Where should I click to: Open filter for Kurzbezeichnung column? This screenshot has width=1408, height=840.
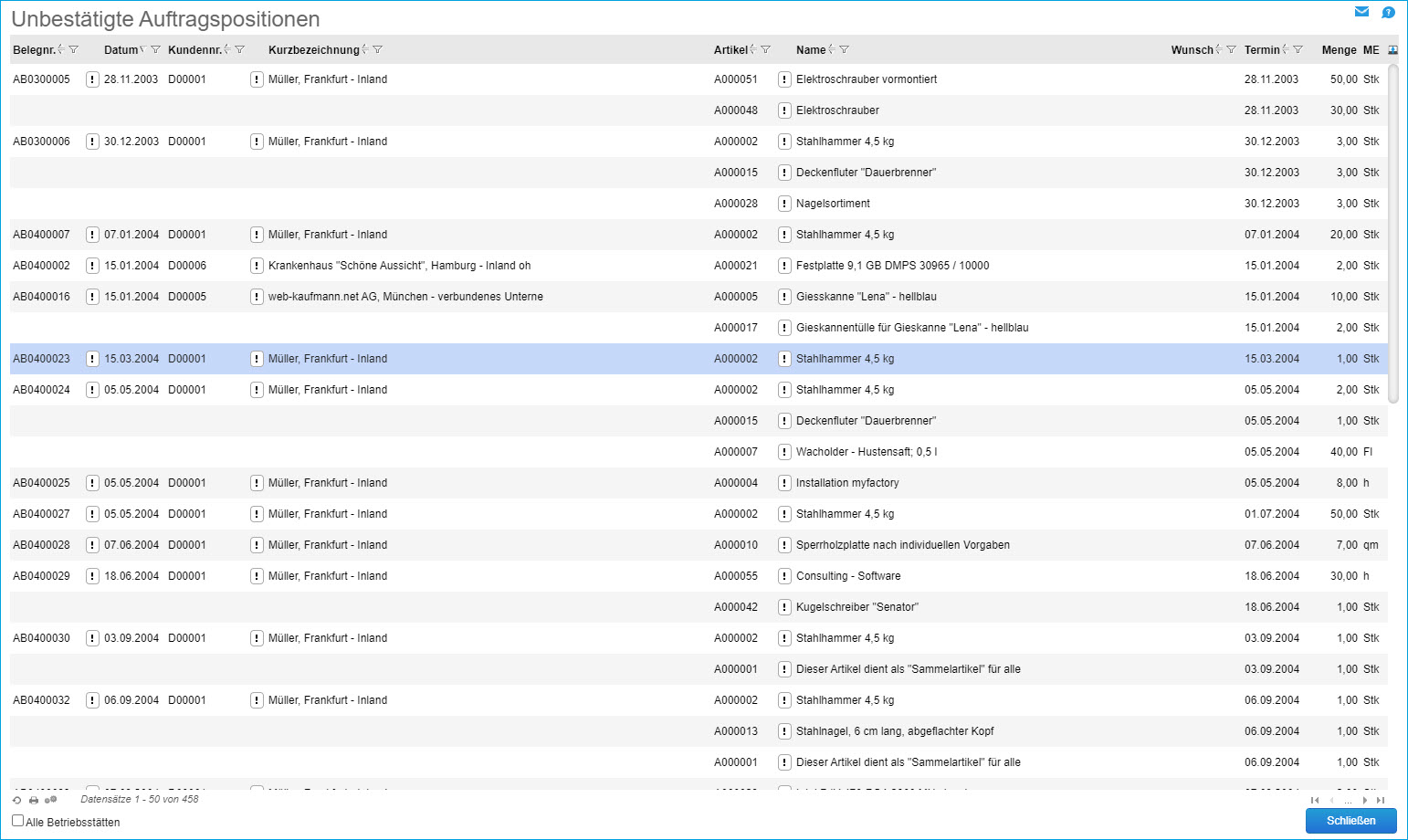tap(378, 50)
